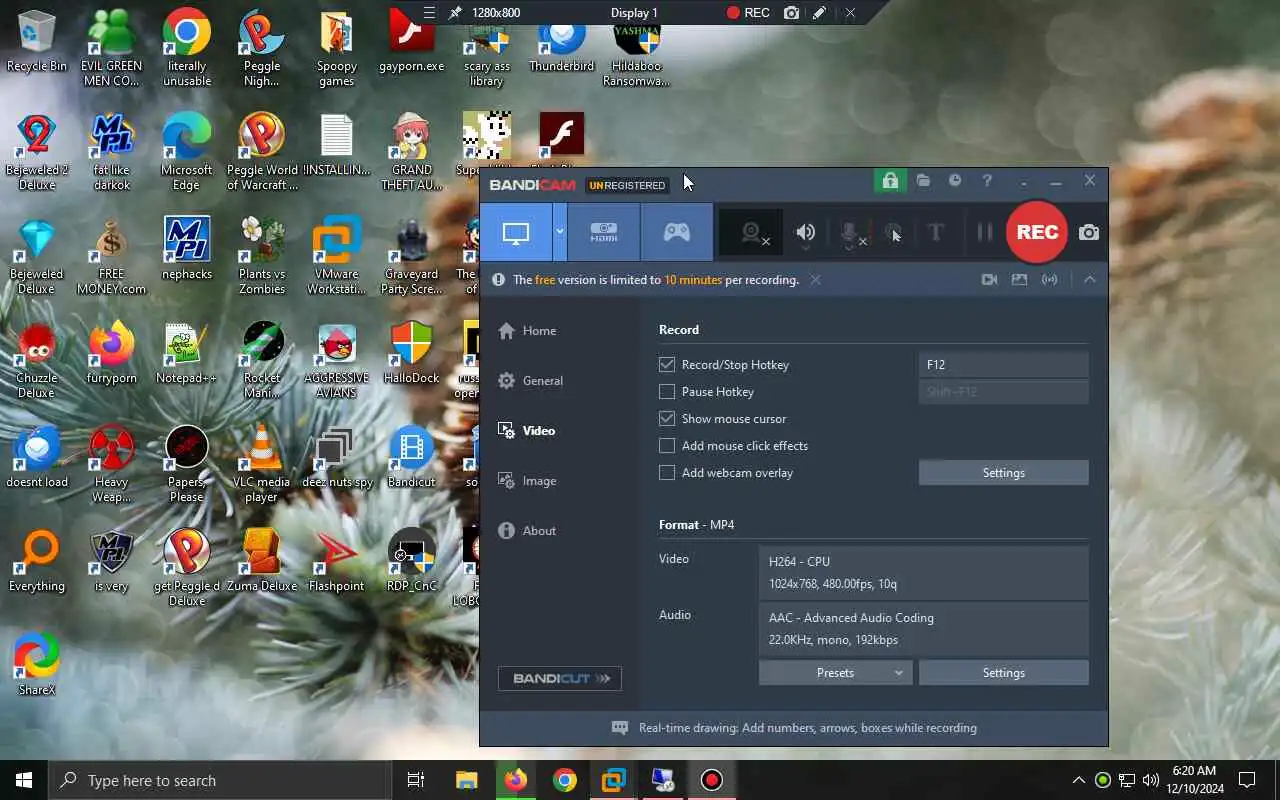Select the Recycle Bin desktop icon
Image resolution: width=1280 pixels, height=800 pixels.
[x=37, y=41]
